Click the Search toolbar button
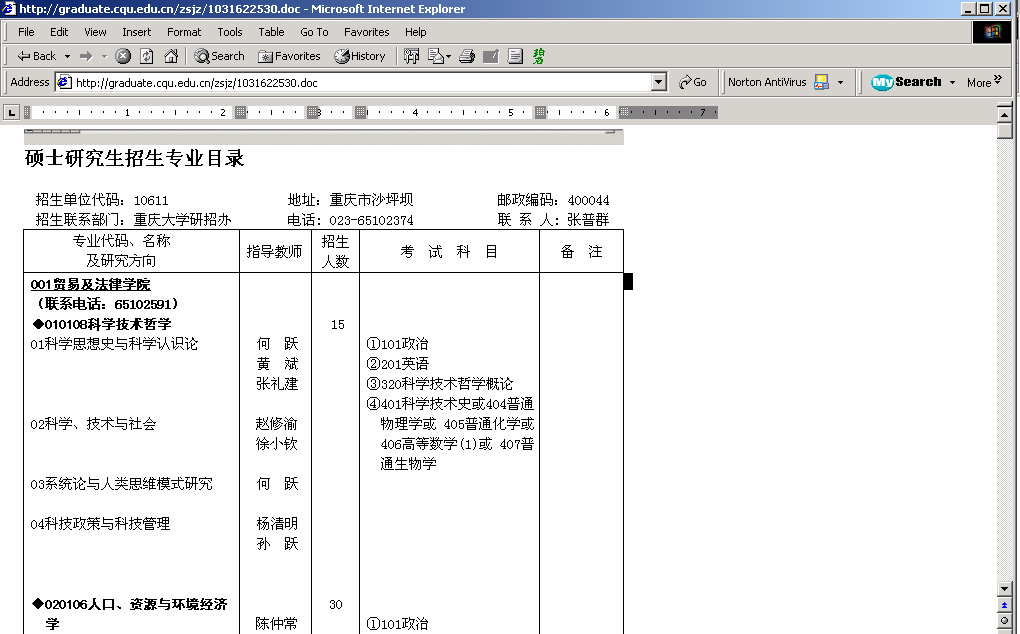Image resolution: width=1020 pixels, height=634 pixels. click(219, 56)
